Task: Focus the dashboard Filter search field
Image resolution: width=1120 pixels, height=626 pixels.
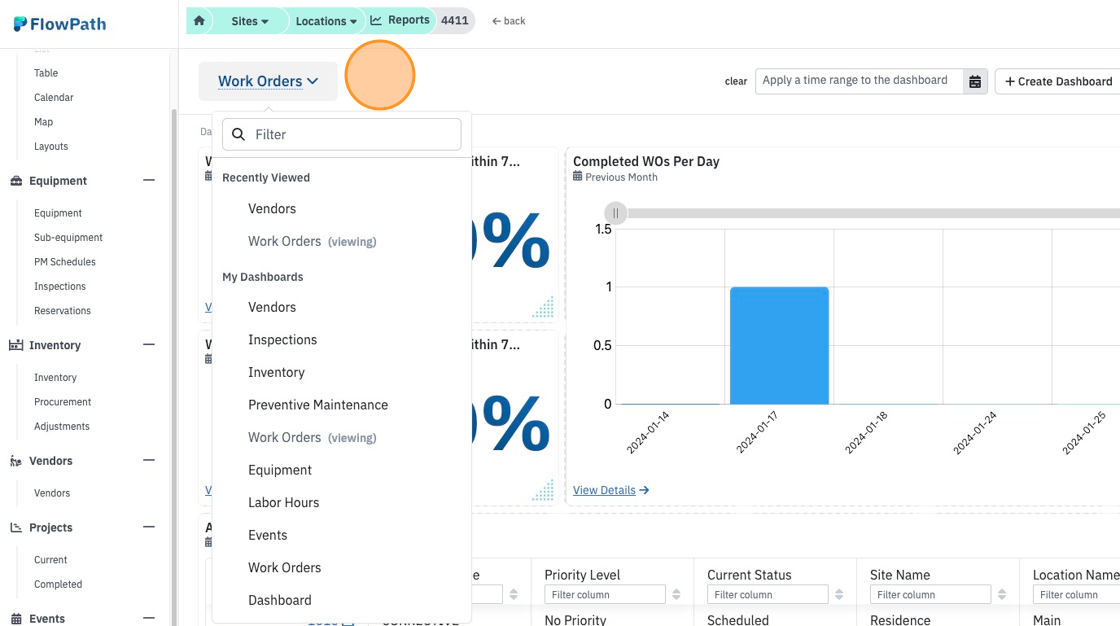Action: pyautogui.click(x=341, y=134)
